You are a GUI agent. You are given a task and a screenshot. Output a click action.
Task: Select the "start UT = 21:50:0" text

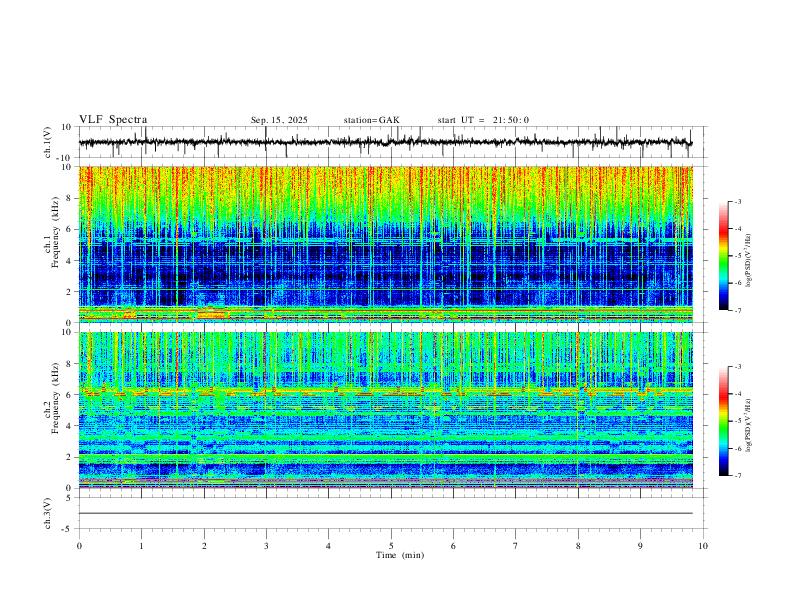coord(483,120)
